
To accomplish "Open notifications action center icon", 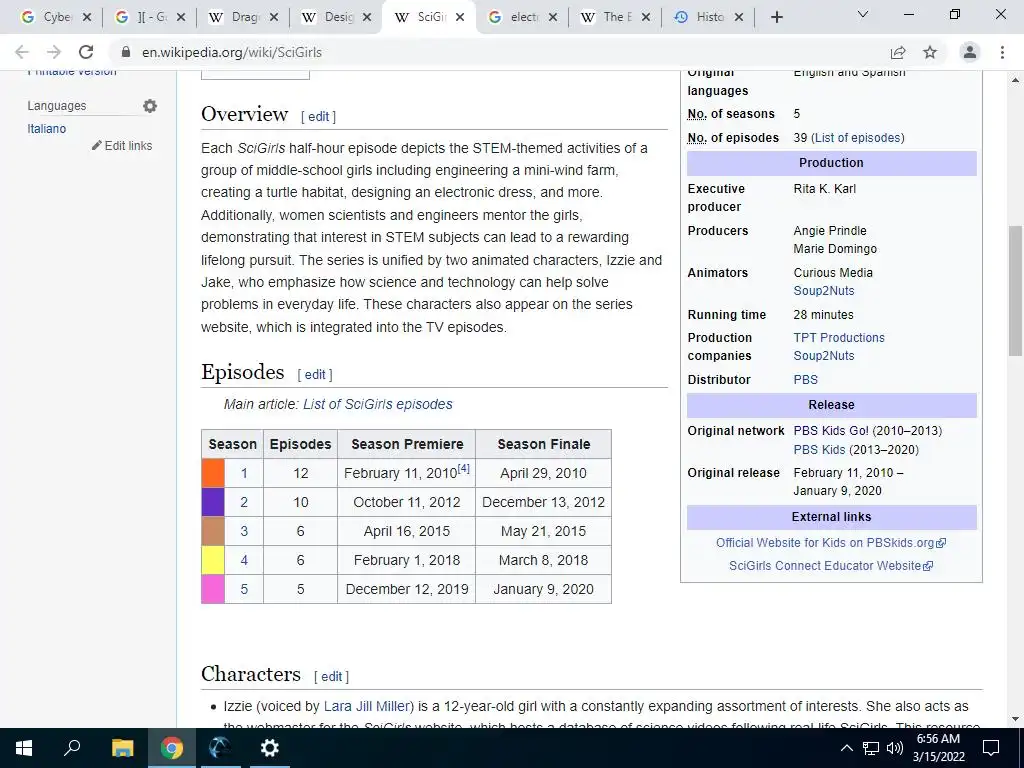I will tap(991, 748).
